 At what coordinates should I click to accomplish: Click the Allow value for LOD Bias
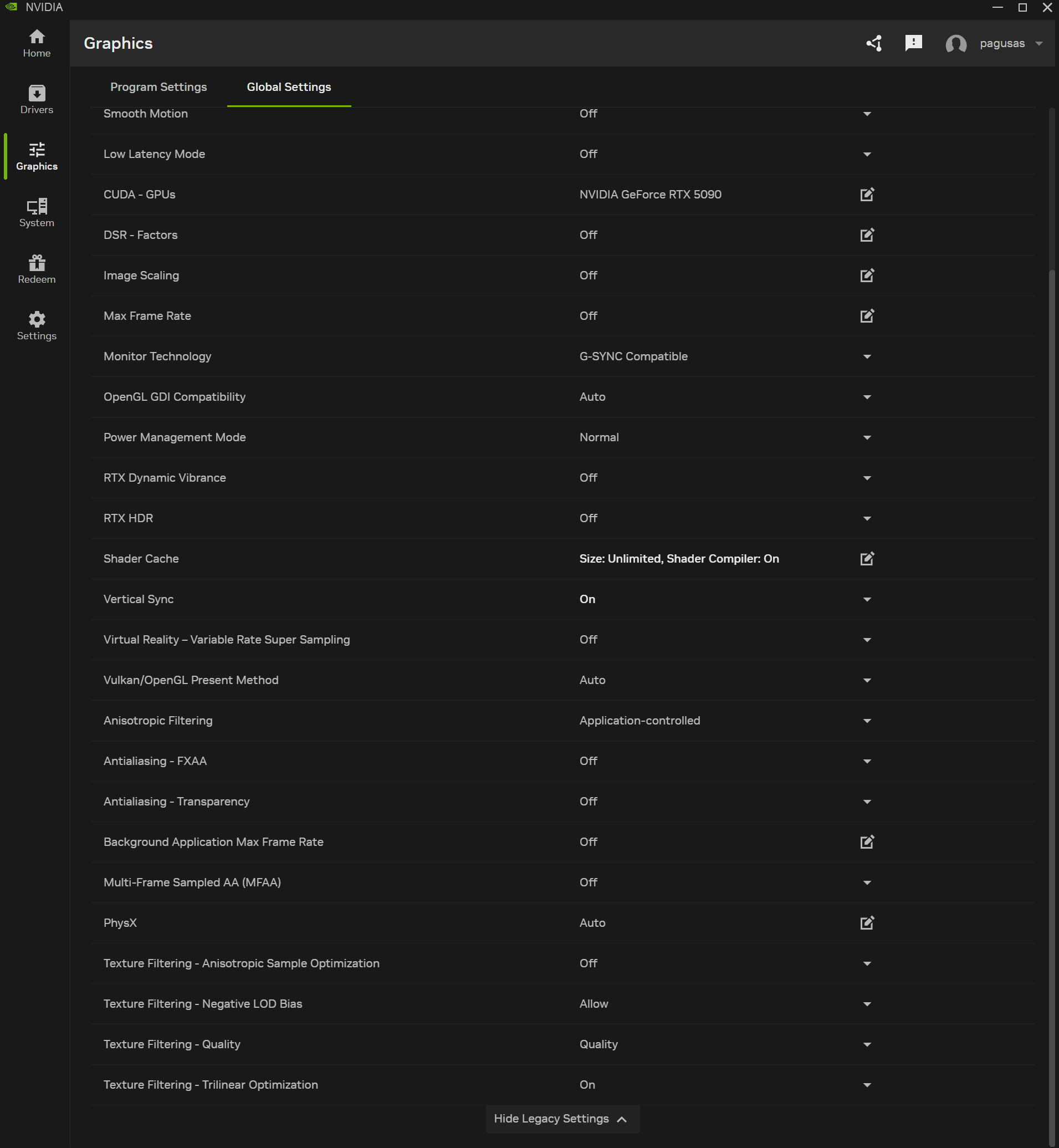tap(594, 1003)
